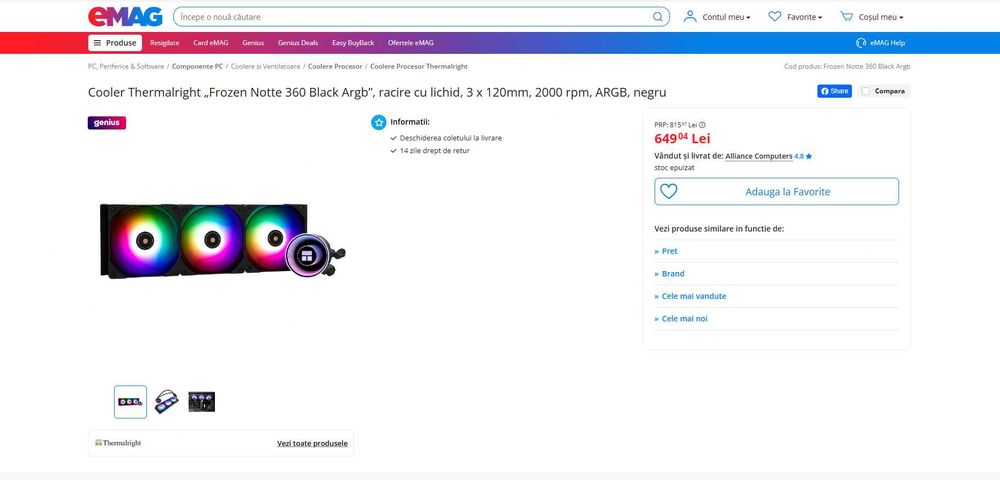Image resolution: width=1000 pixels, height=480 pixels.
Task: Click the product title heading
Action: [x=377, y=92]
